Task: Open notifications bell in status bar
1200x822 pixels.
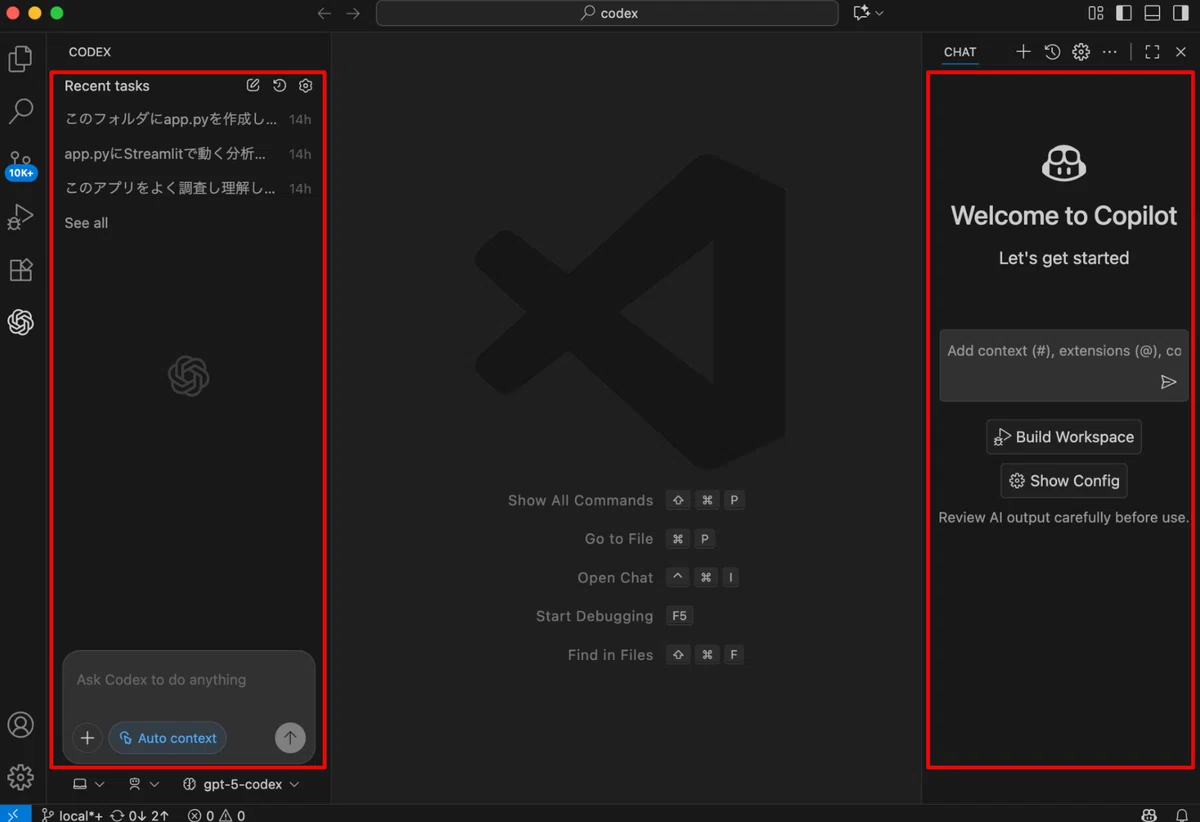Action: (1181, 815)
